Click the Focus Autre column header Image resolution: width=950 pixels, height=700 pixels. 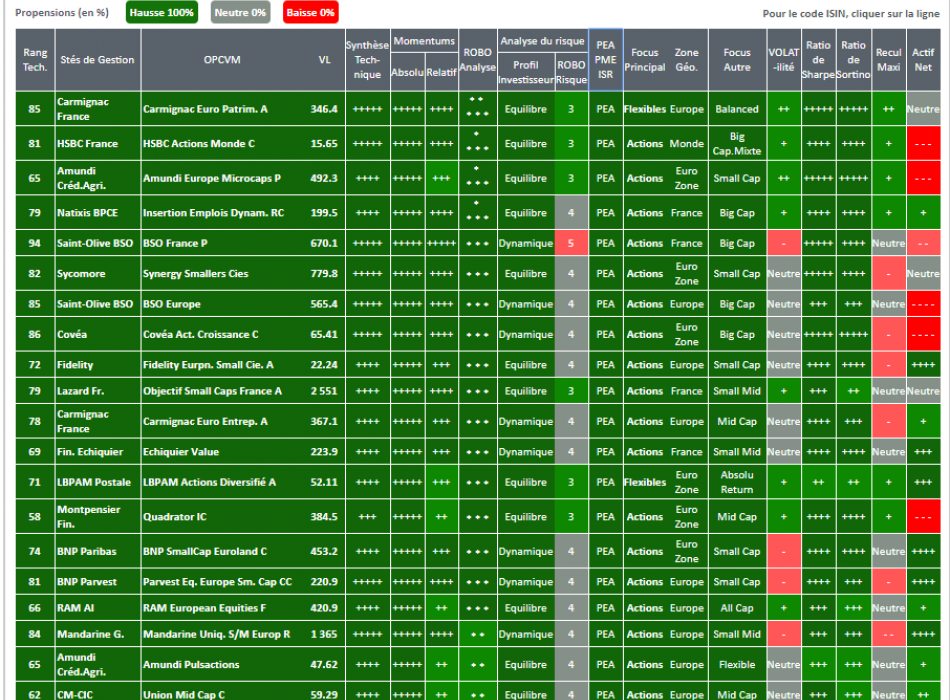tap(737, 60)
